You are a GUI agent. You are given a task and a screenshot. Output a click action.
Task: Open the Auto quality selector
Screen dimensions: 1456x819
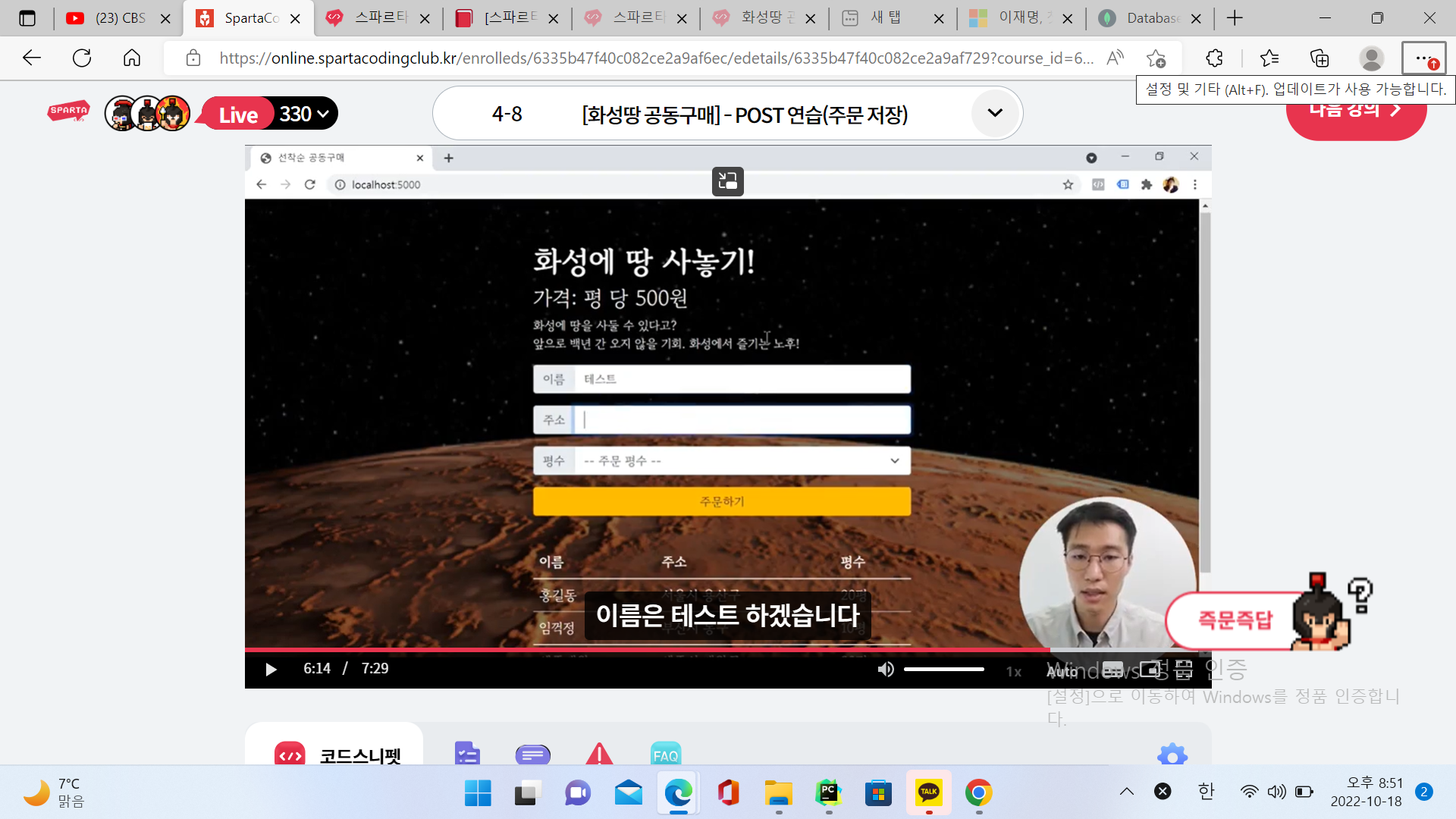[1062, 672]
